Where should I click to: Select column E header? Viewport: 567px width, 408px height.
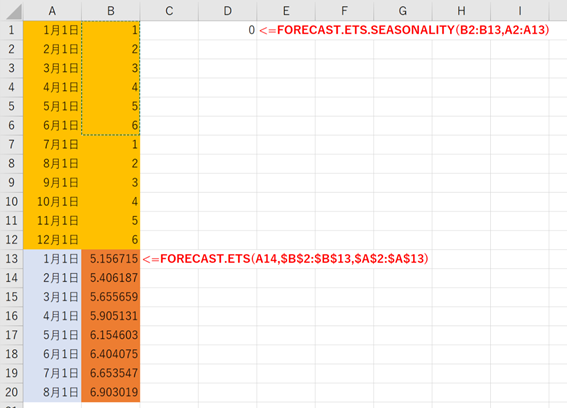[286, 11]
